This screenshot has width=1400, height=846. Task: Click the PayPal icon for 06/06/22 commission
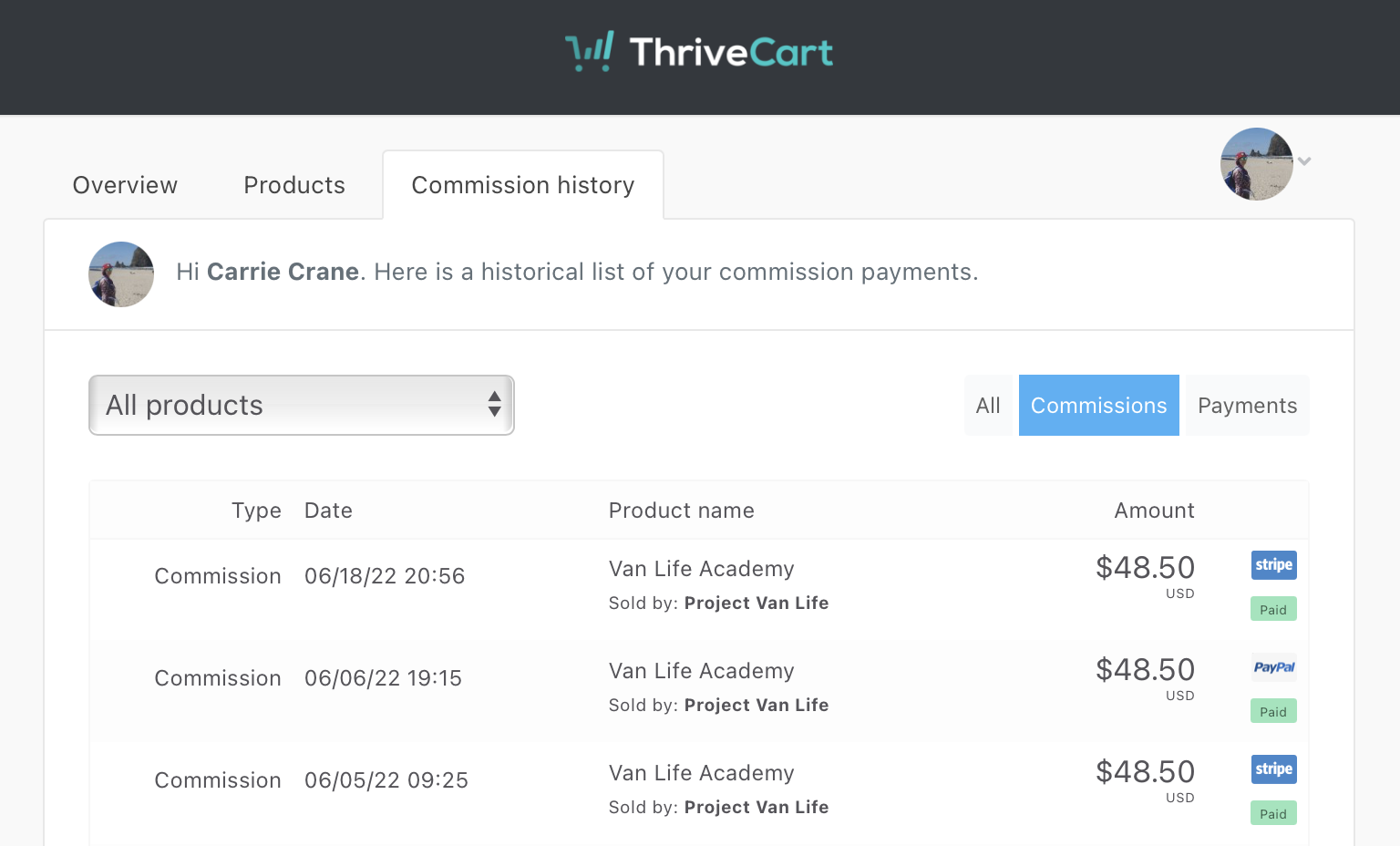point(1273,667)
